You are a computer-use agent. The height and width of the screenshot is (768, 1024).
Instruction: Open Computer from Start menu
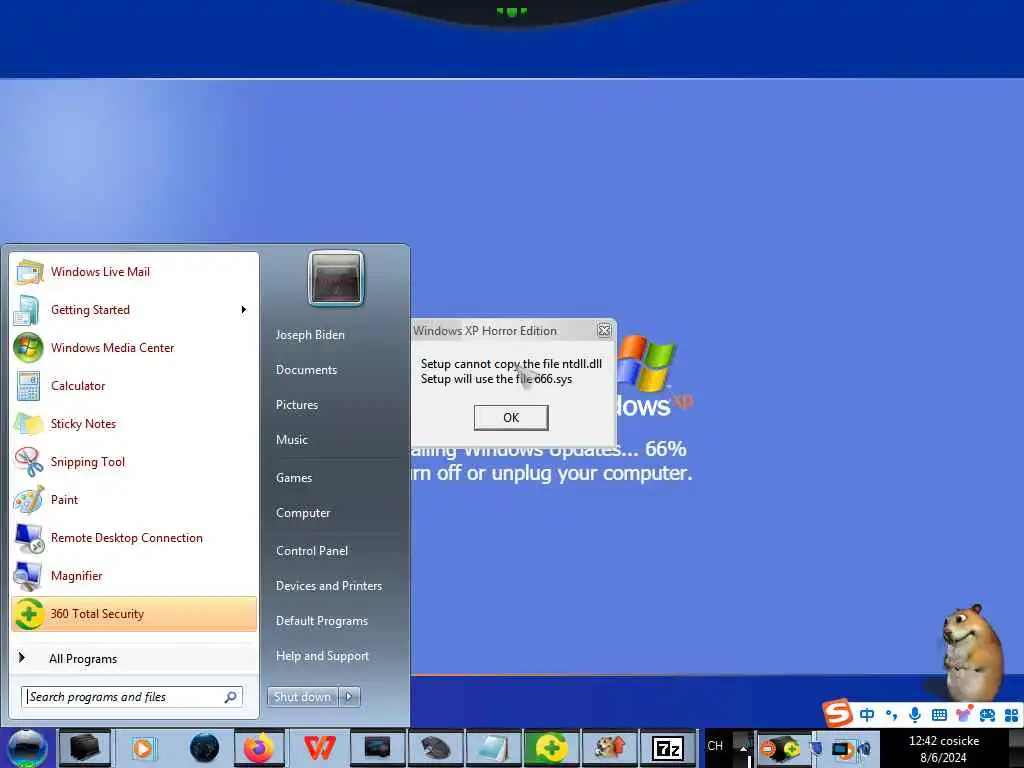point(302,513)
